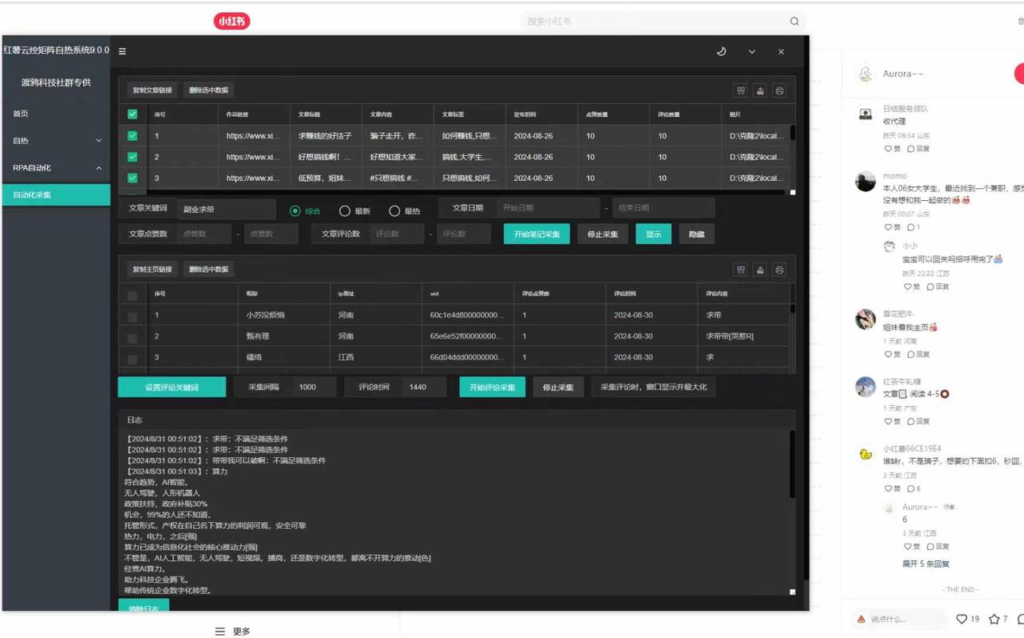Select the 最新 radio button
This screenshot has width=1024, height=638.
[345, 211]
